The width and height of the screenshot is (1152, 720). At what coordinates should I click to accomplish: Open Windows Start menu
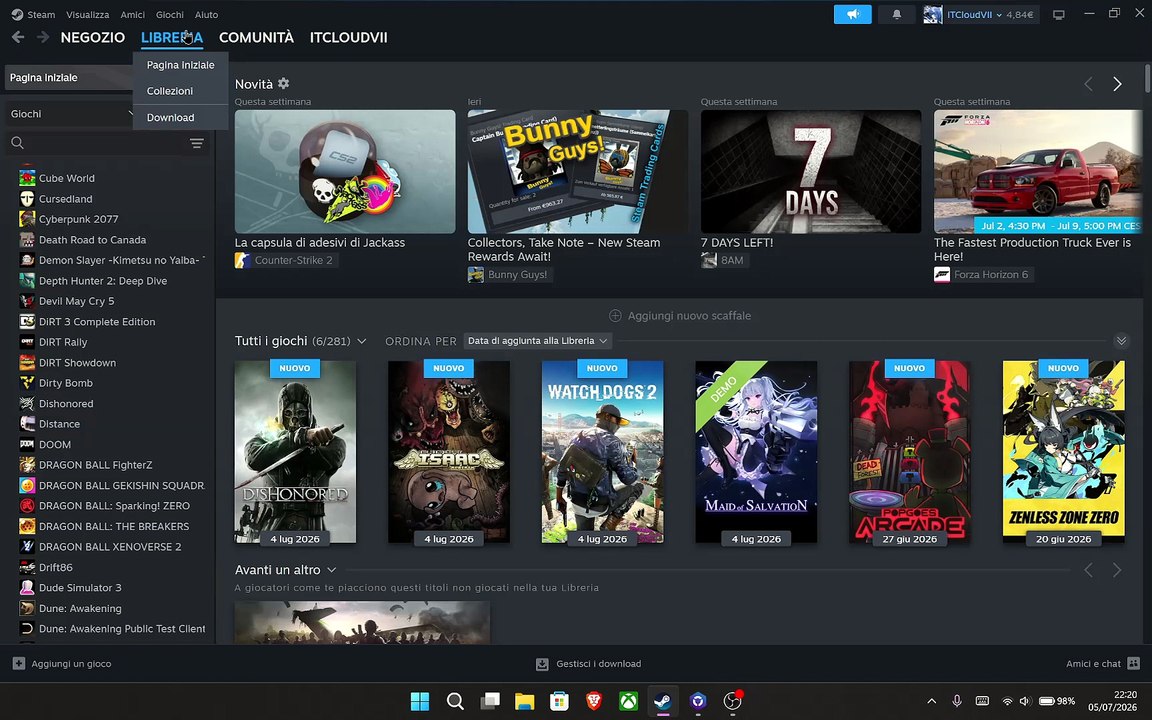(420, 701)
